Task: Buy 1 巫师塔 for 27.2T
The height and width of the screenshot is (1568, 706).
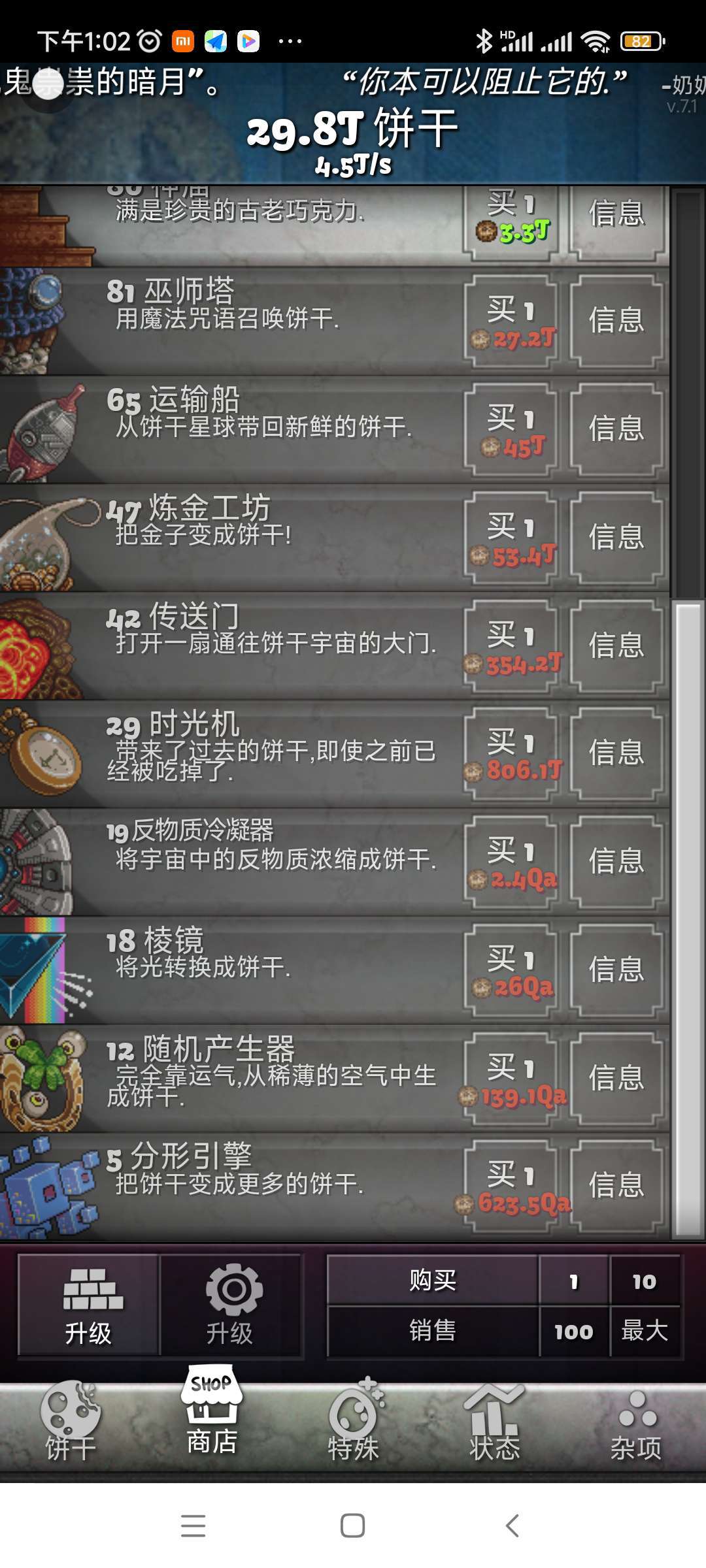Action: click(511, 321)
